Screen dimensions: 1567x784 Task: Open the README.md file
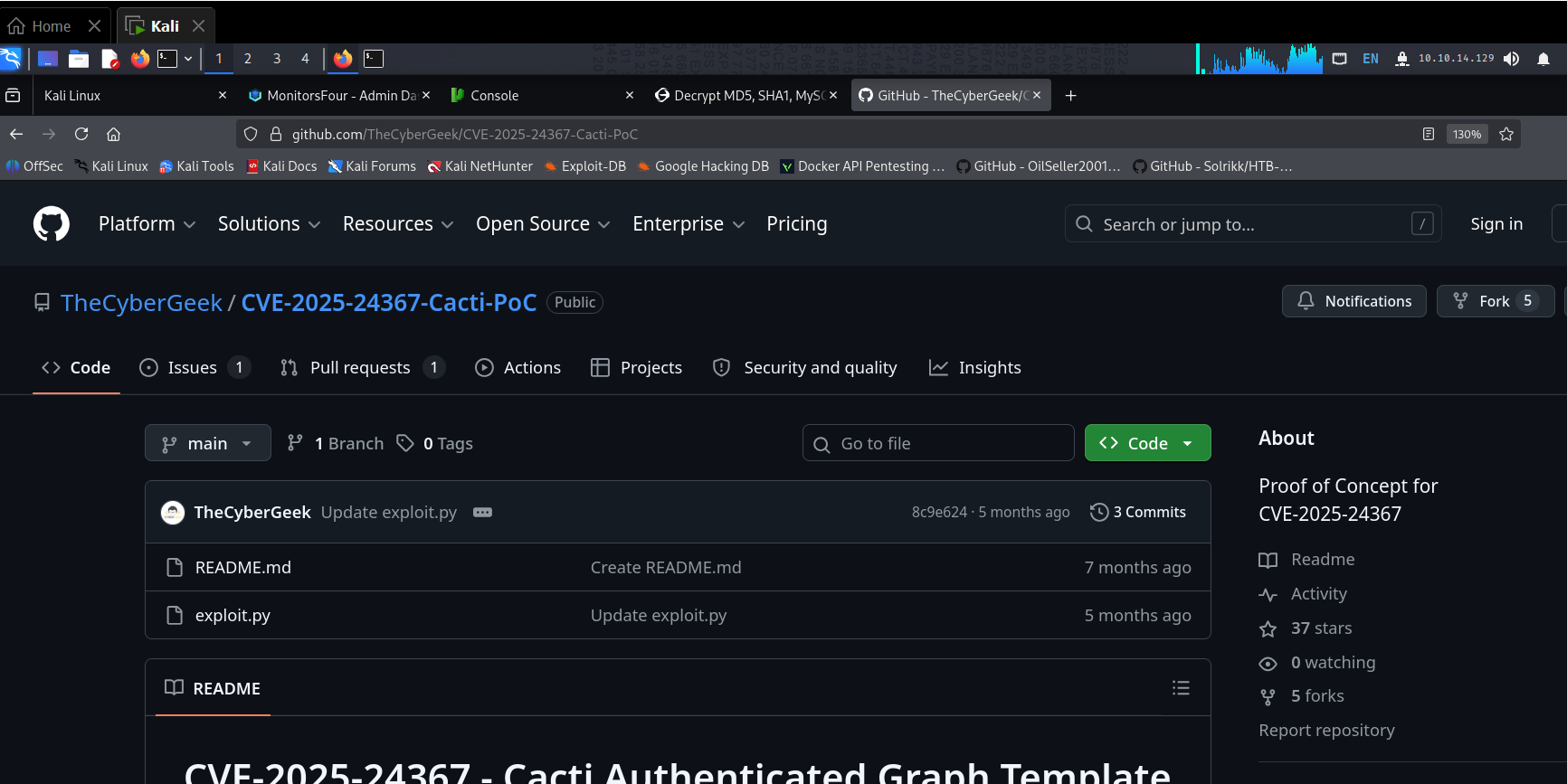(x=243, y=568)
